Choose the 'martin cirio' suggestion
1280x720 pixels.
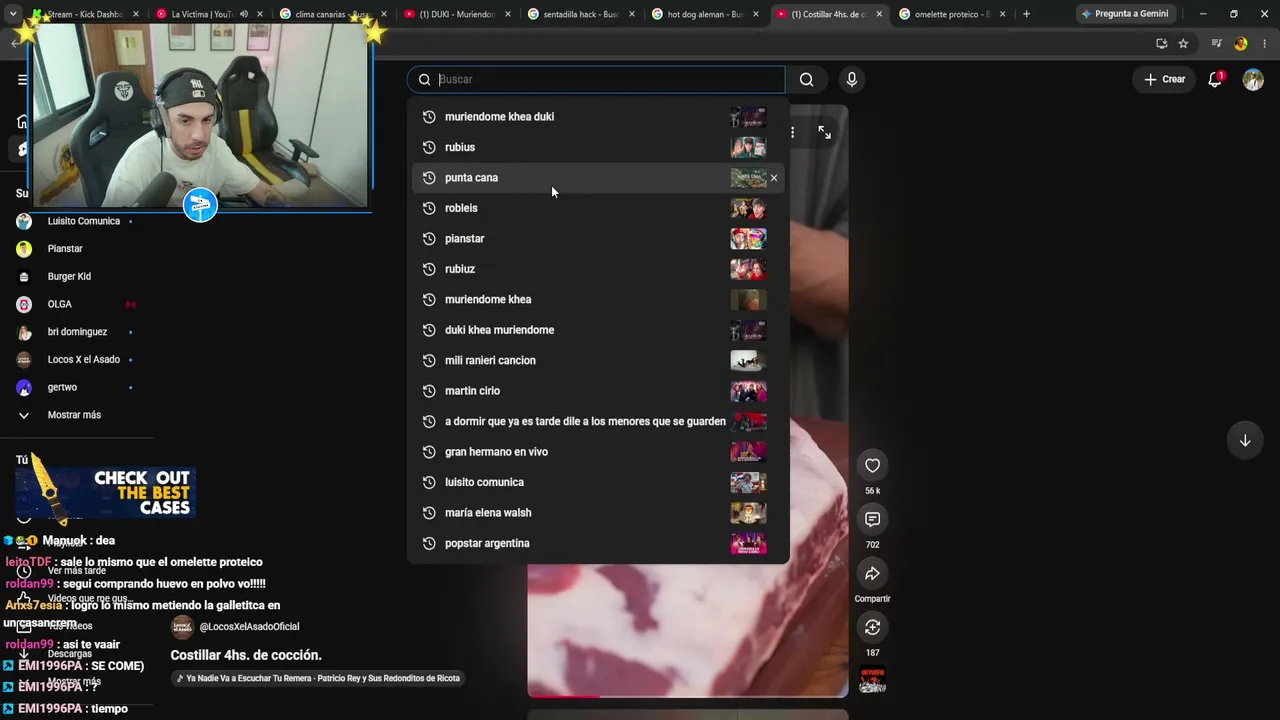coord(598,391)
